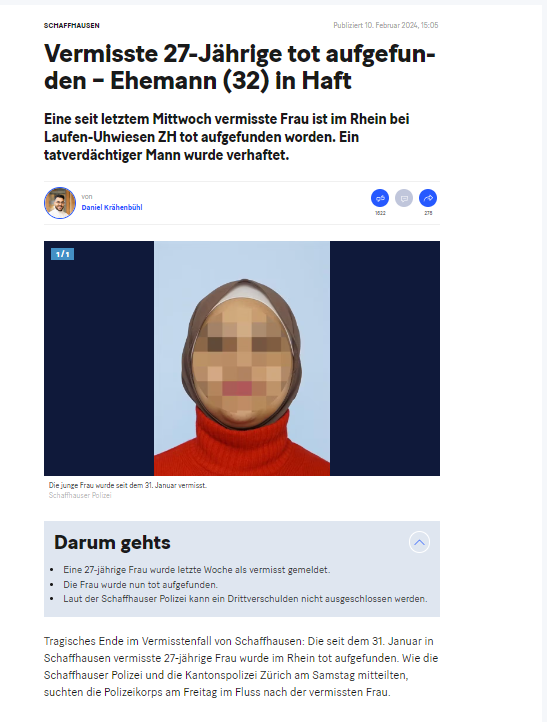Select bullet about Drittverschulden nicht ausgeschlossen
The height and width of the screenshot is (722, 547).
[x=245, y=599]
